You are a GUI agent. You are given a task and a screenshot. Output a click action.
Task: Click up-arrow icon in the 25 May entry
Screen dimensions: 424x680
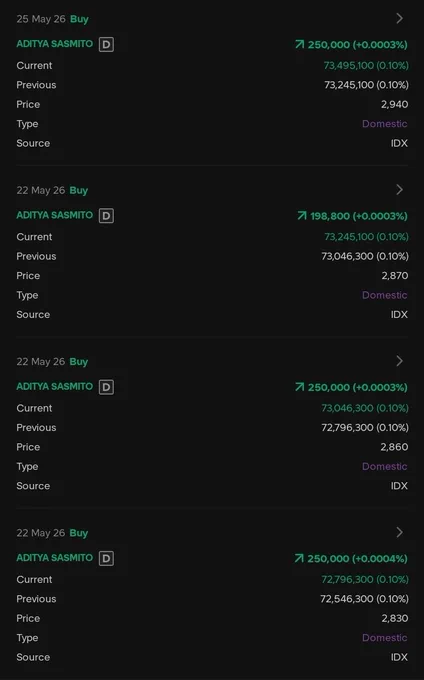300,44
